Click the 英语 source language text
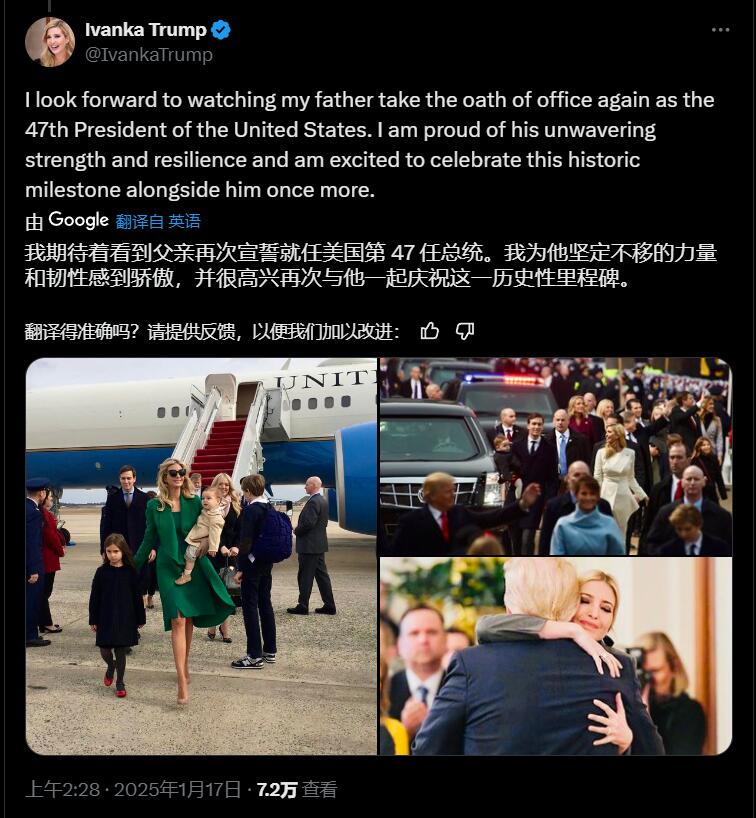Viewport: 756px width, 818px height. pos(185,221)
